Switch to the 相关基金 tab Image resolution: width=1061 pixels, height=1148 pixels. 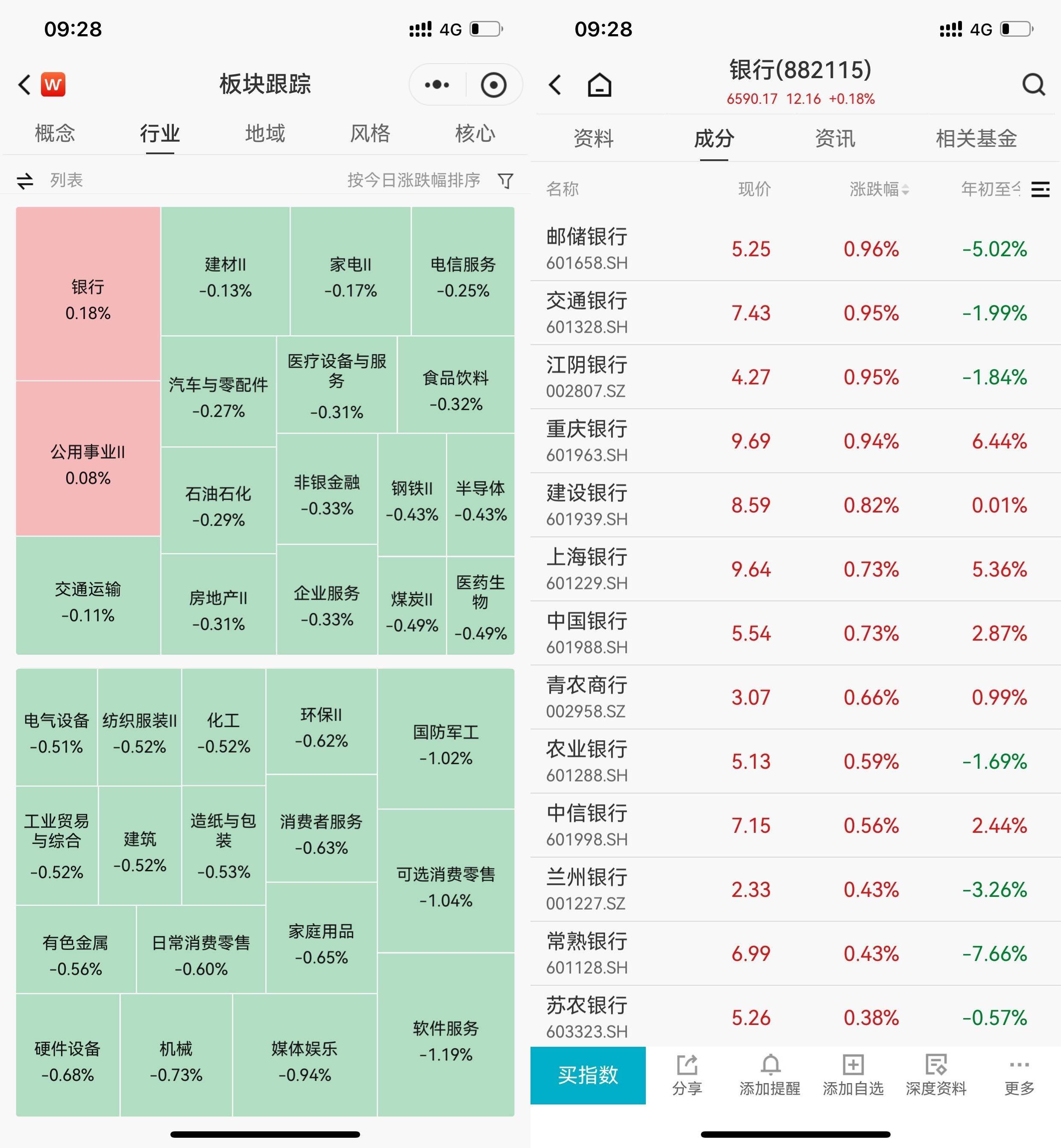pyautogui.click(x=976, y=138)
